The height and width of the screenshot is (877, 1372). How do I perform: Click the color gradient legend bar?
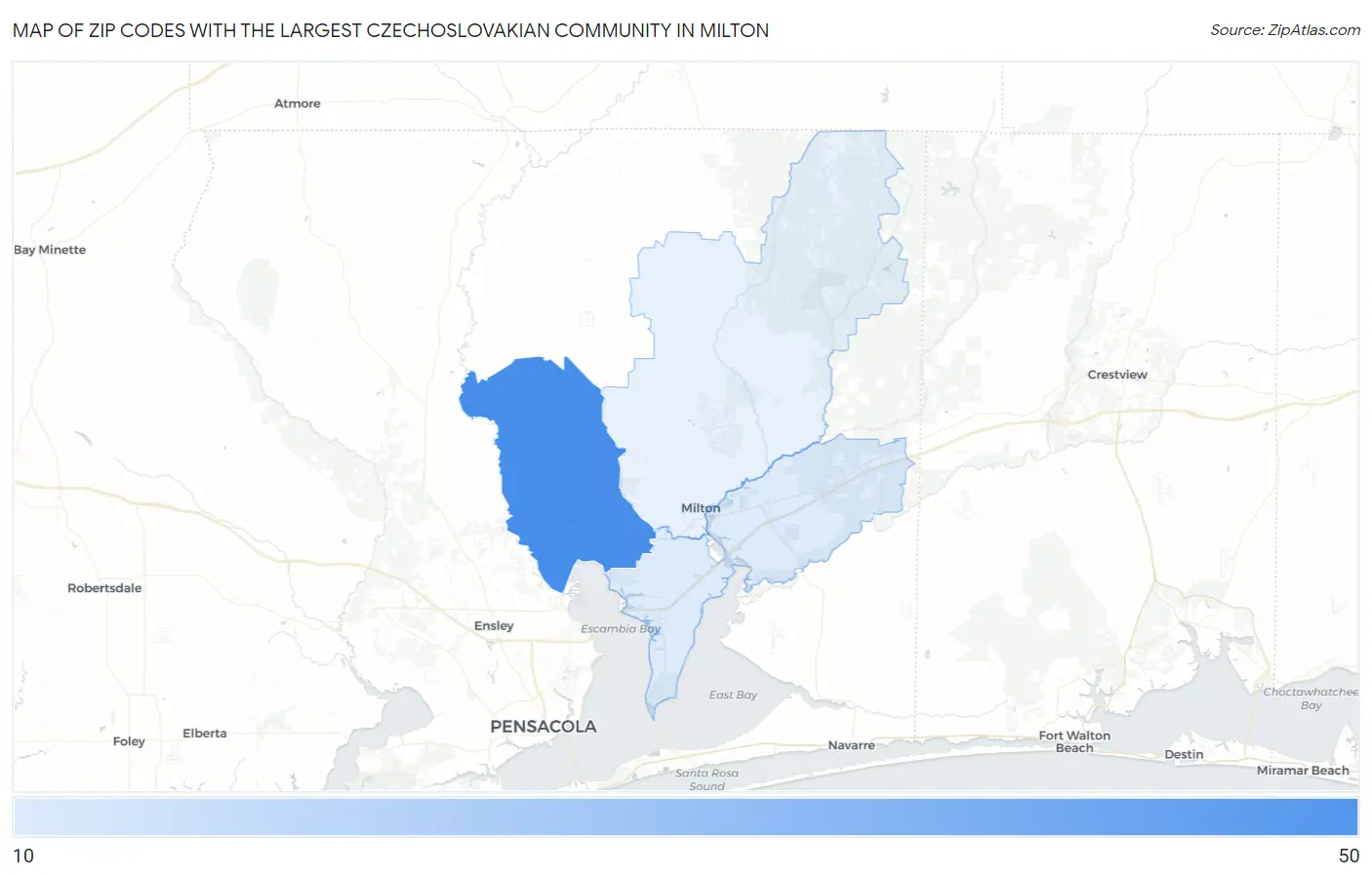[686, 817]
